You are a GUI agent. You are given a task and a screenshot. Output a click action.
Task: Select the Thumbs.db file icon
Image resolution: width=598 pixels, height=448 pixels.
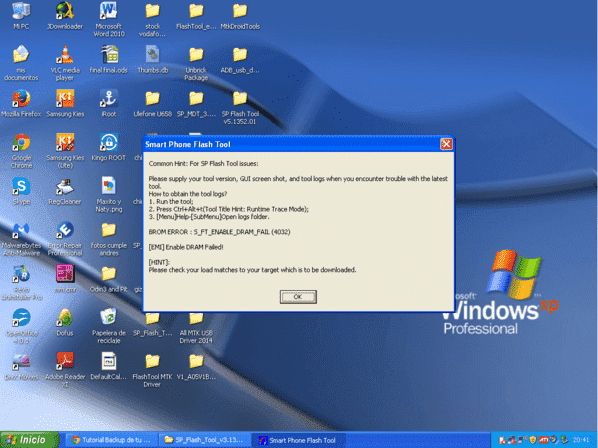pos(153,59)
